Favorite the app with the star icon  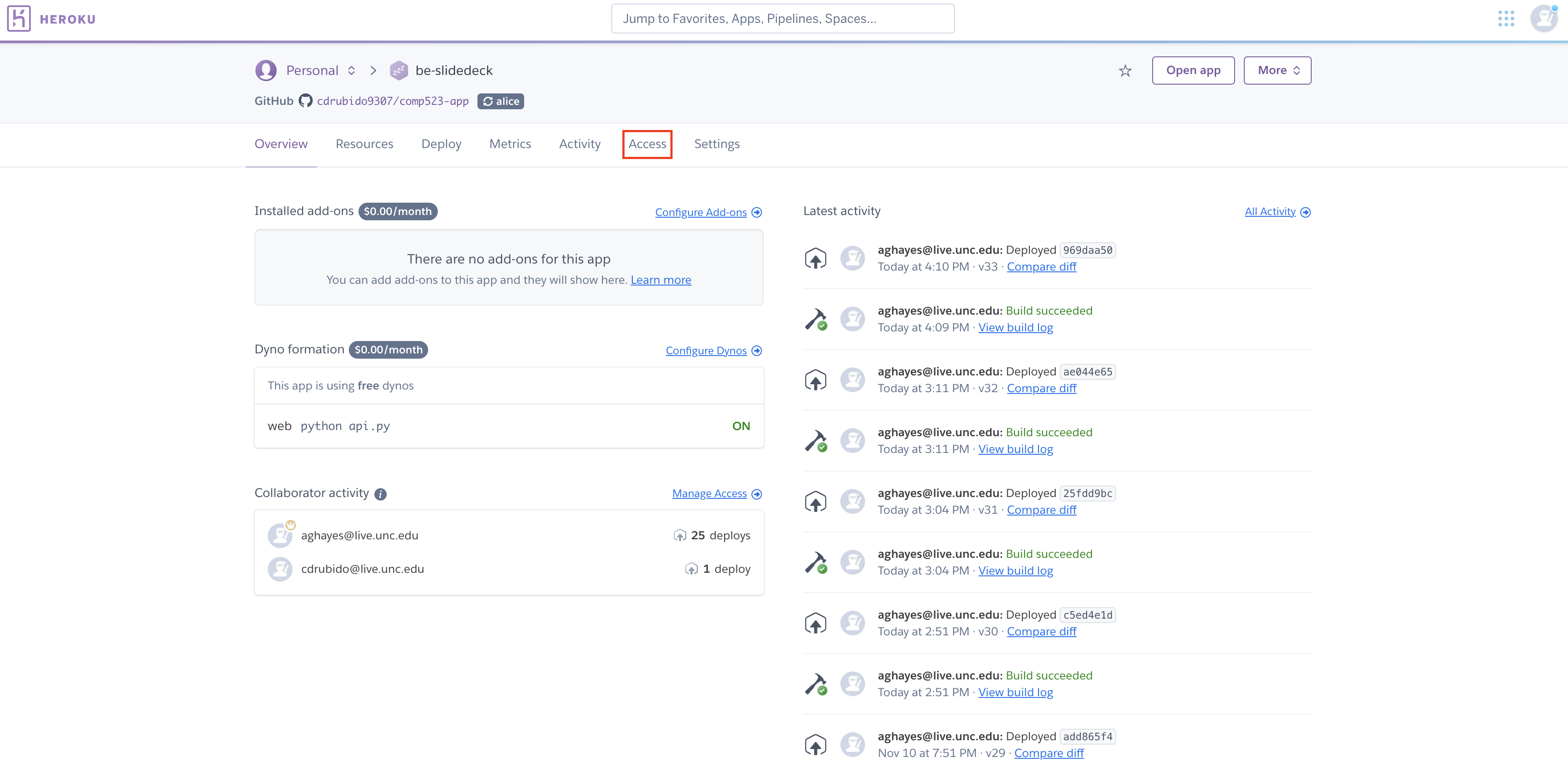click(1125, 71)
